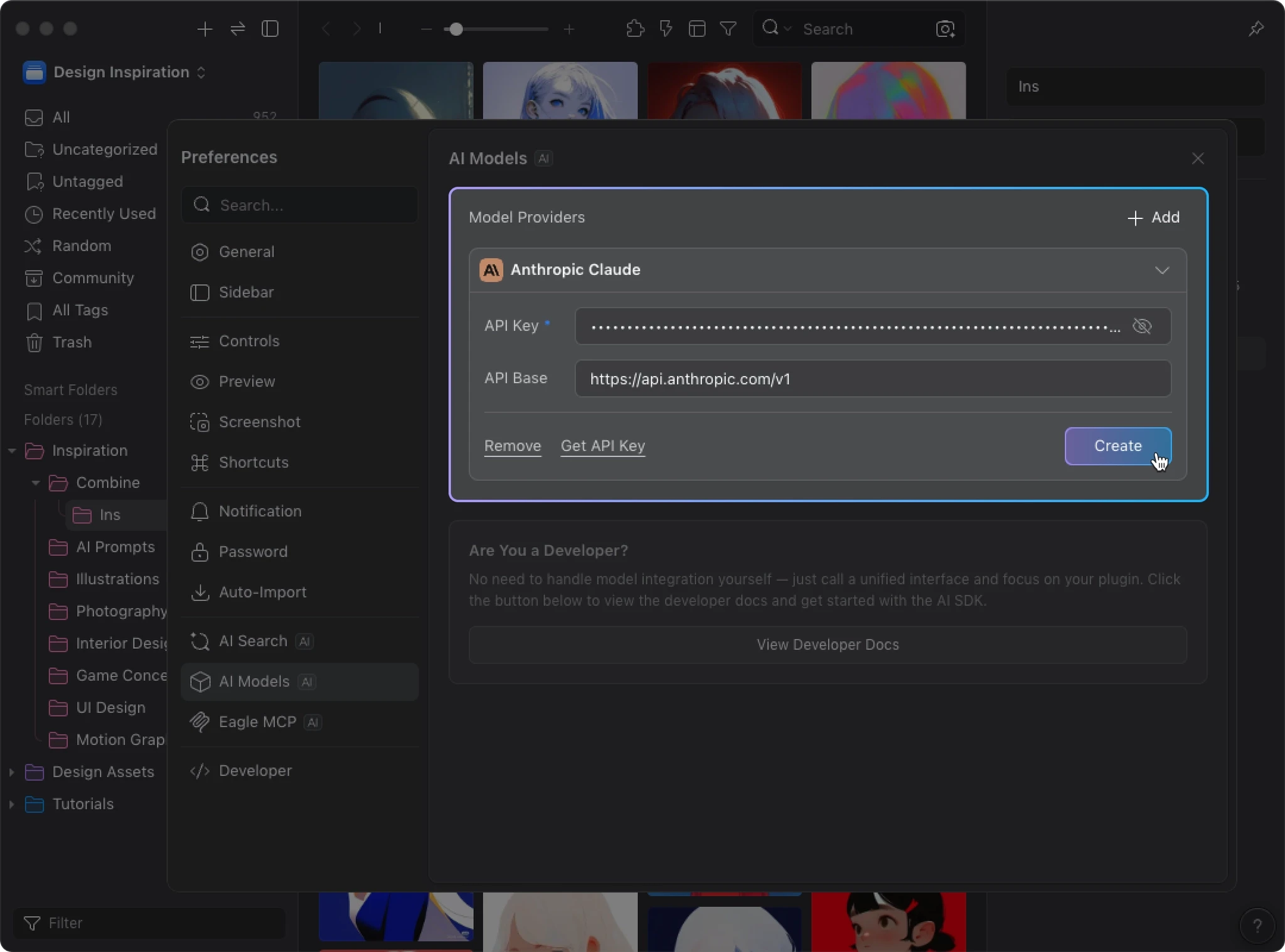
Task: Click the Create button
Action: 1117,446
